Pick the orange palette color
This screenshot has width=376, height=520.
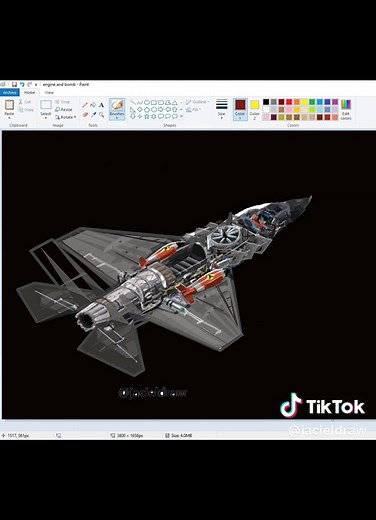pyautogui.click(x=297, y=102)
